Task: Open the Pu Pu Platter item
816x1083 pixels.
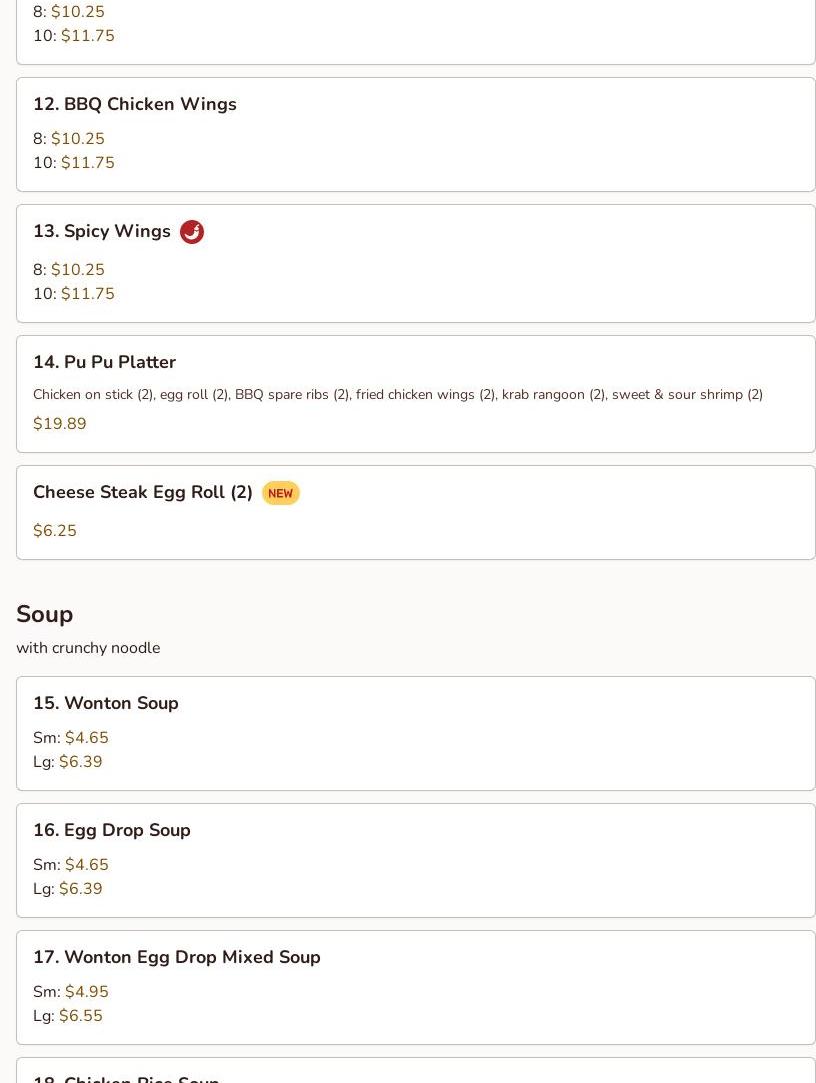Action: click(x=104, y=362)
